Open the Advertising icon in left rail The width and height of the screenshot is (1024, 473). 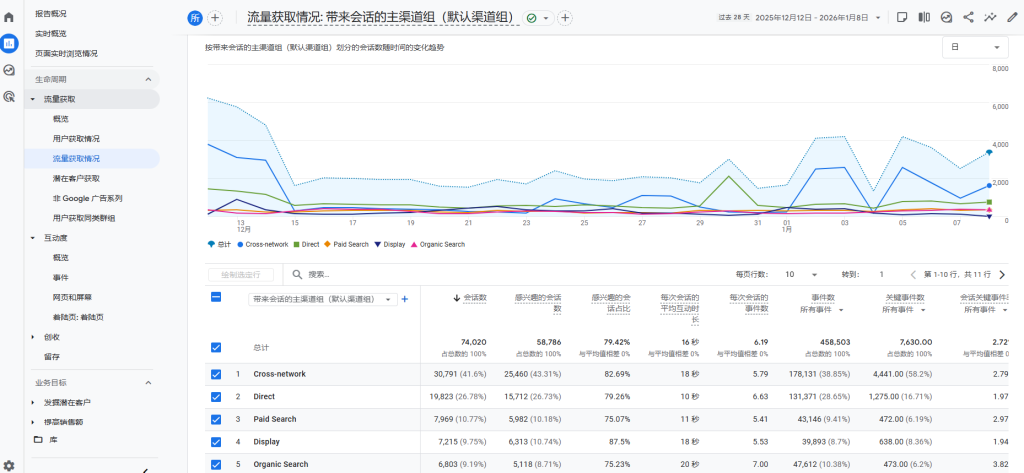point(9,96)
